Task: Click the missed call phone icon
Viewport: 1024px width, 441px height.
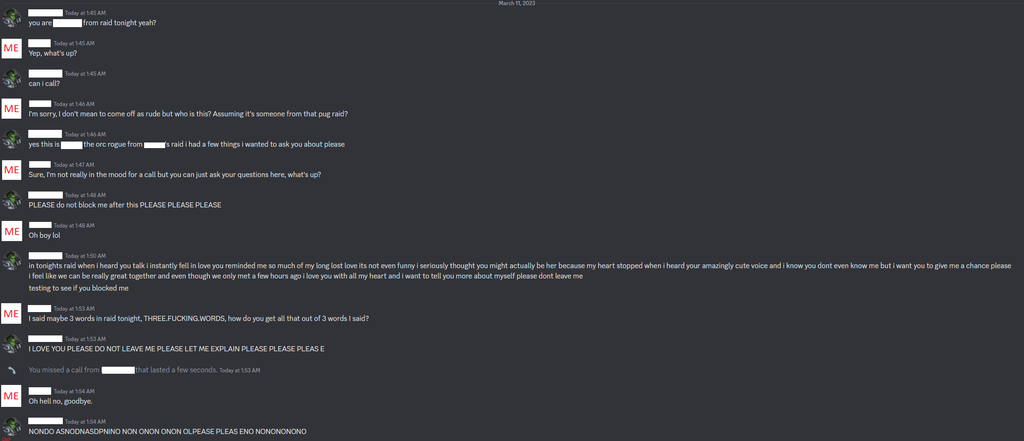Action: (11, 369)
